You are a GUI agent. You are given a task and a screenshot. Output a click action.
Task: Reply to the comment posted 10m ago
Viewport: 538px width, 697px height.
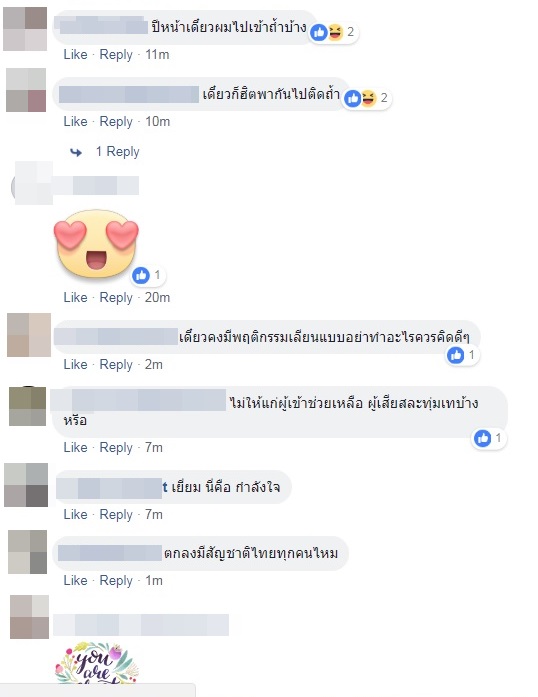(116, 121)
